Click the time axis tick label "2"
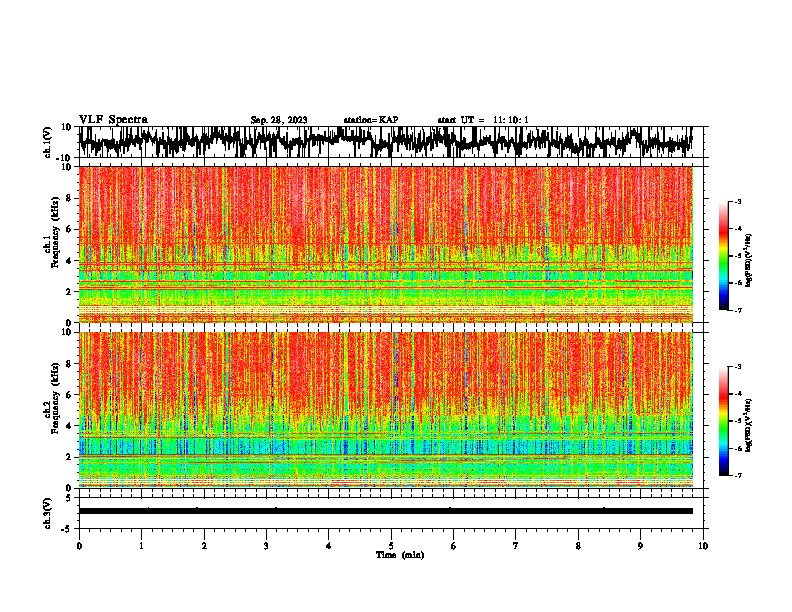This screenshot has height=612, width=792. 204,546
